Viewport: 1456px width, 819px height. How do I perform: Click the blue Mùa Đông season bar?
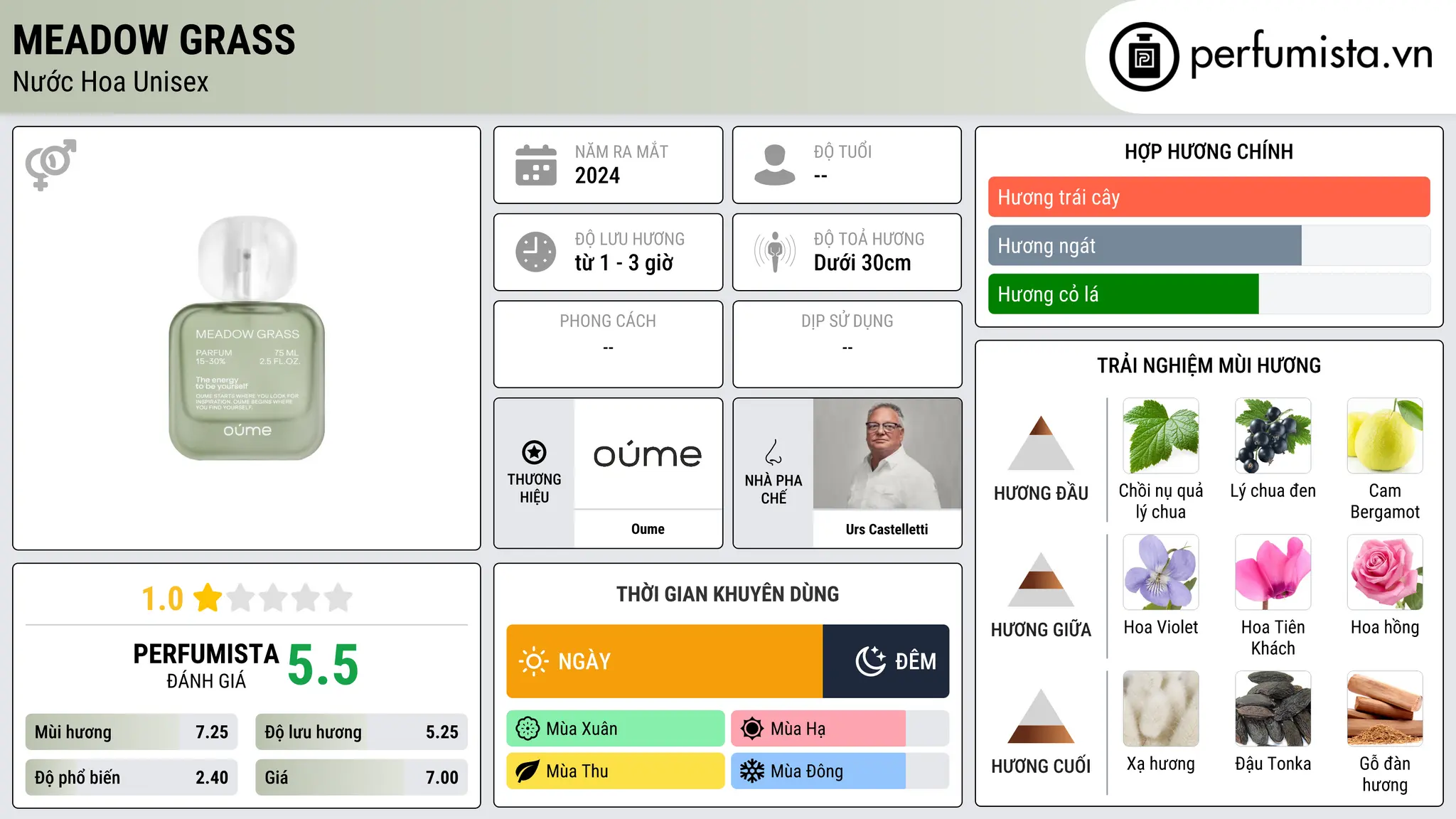[818, 771]
